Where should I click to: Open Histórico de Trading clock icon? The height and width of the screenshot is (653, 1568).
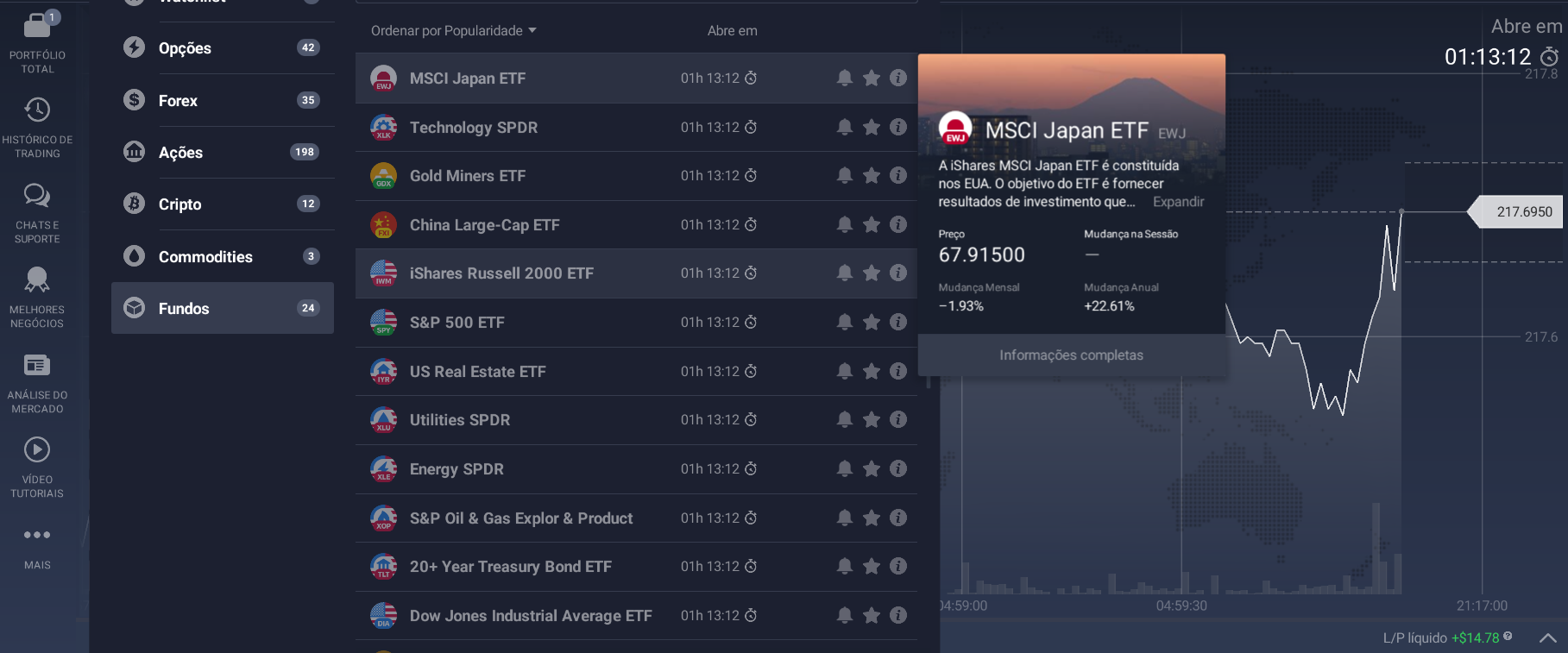[37, 110]
